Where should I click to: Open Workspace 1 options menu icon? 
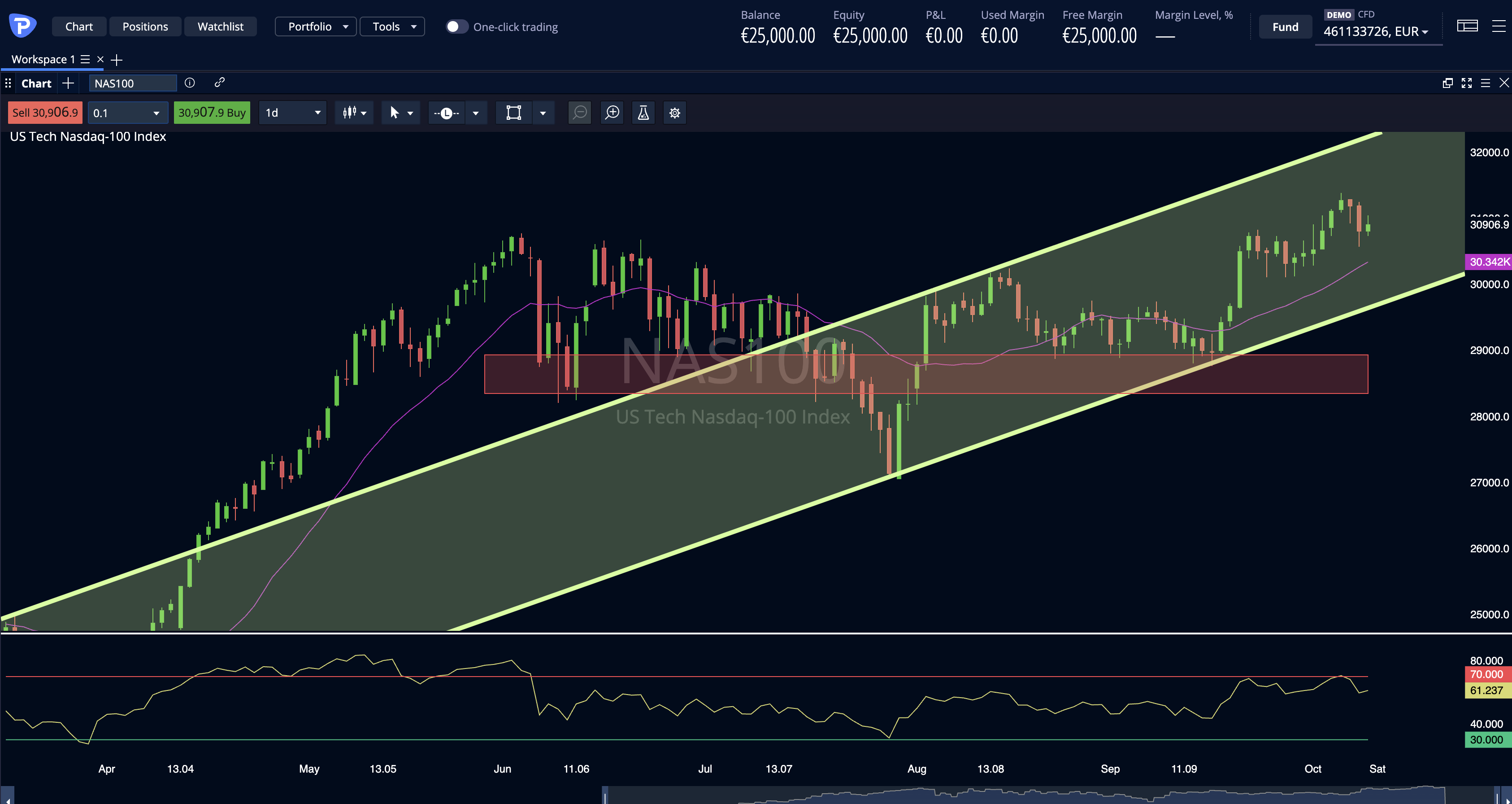pyautogui.click(x=85, y=59)
